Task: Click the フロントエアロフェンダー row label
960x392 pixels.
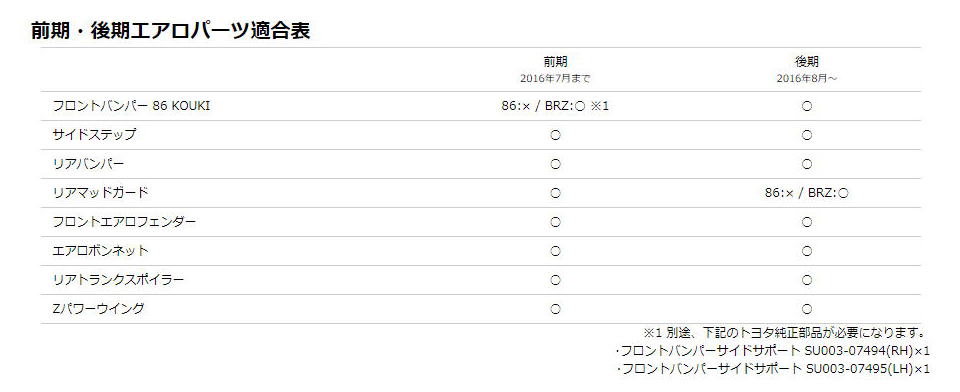Action: 124,222
